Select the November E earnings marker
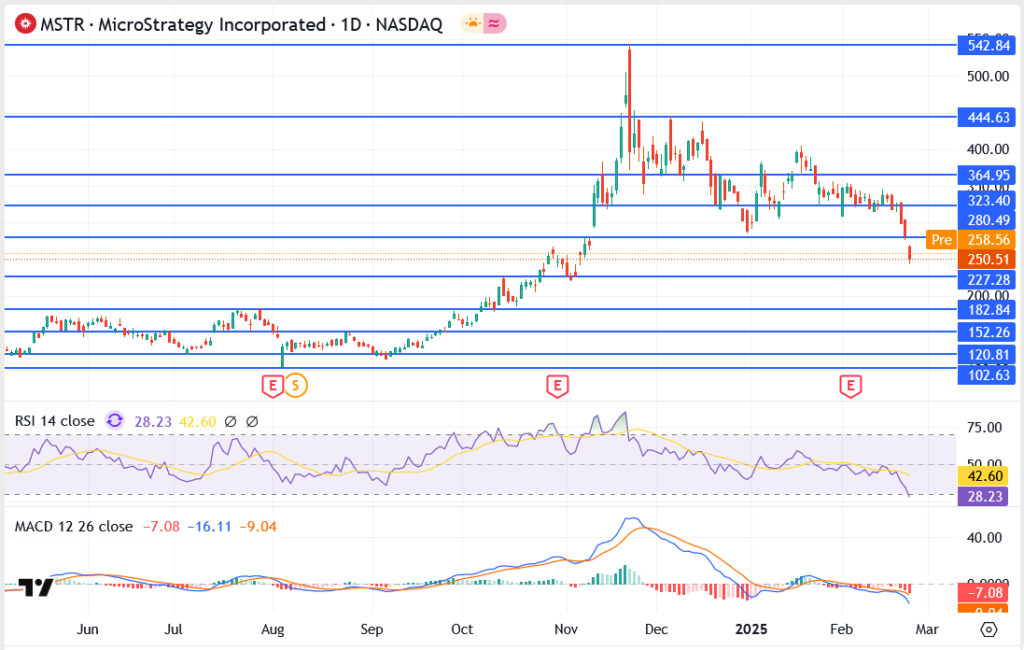1024x650 pixels. point(557,384)
